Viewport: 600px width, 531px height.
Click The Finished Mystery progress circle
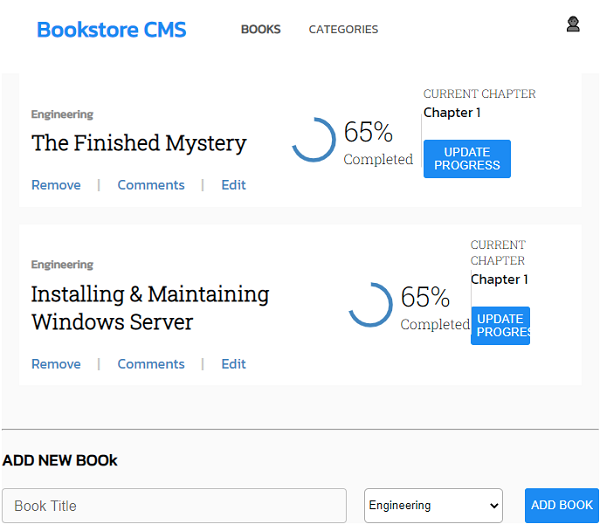click(313, 140)
